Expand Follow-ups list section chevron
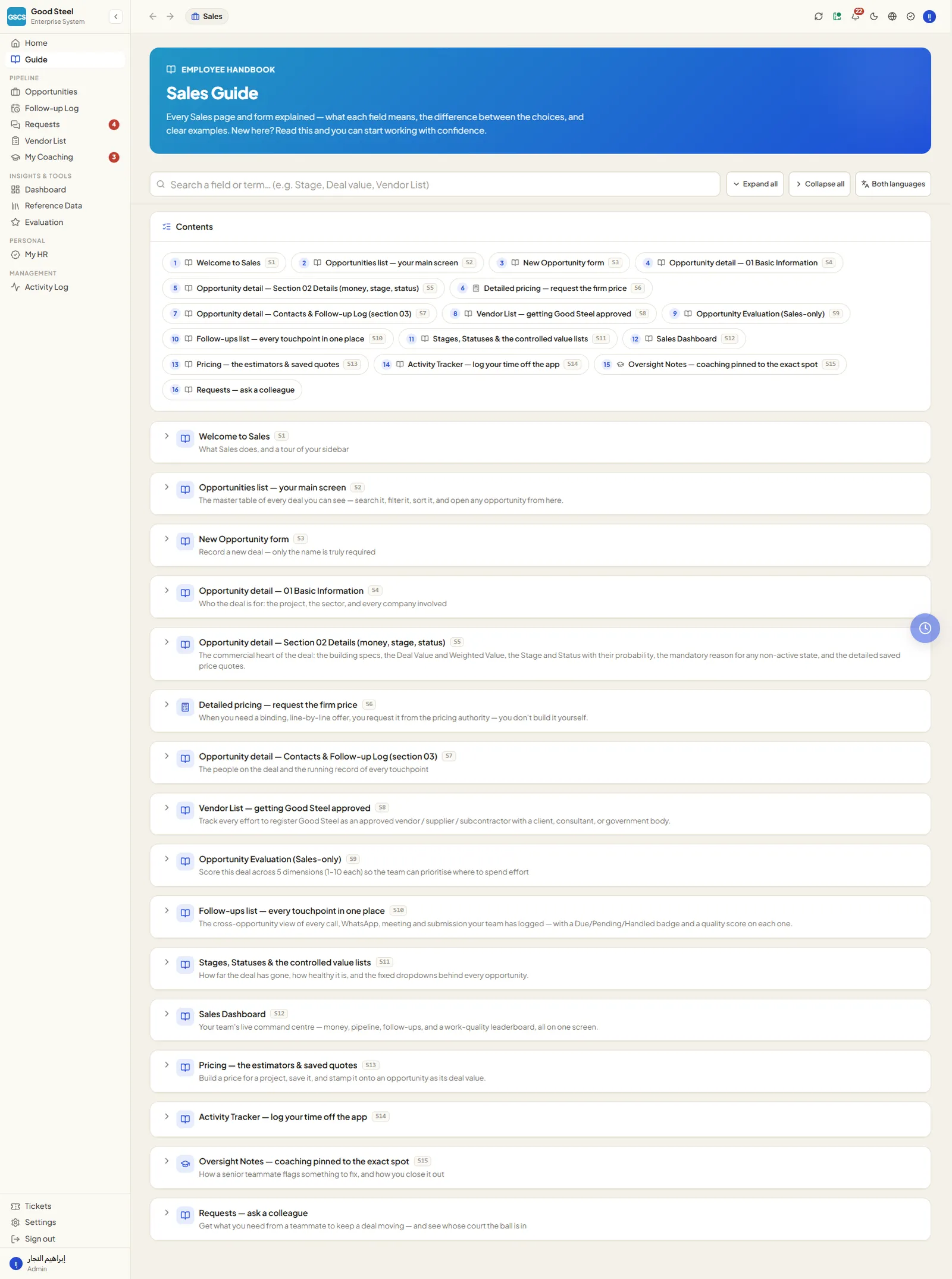The image size is (952, 1279). coord(167,911)
